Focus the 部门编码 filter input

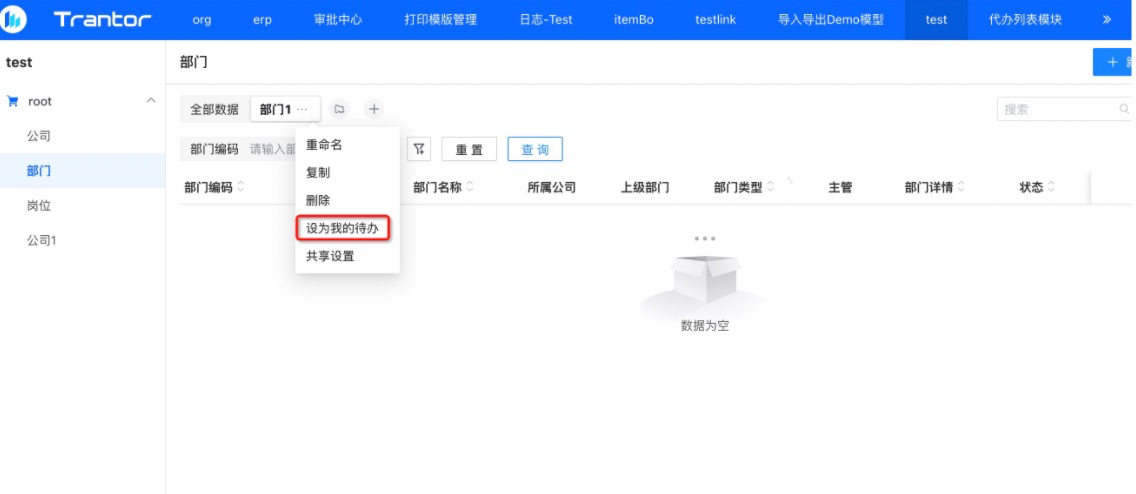[x=272, y=149]
